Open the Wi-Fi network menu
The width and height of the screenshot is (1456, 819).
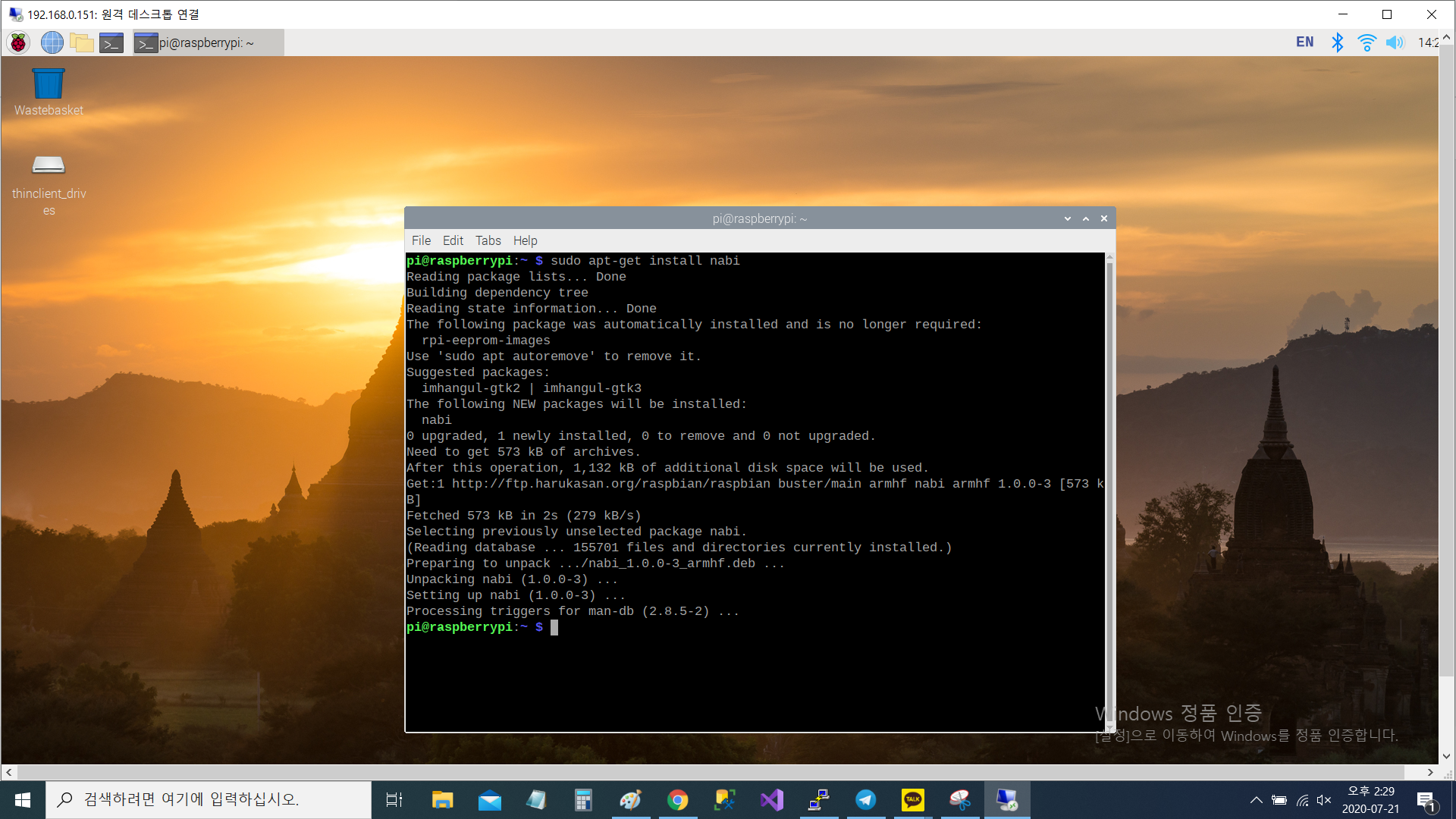pos(1366,42)
